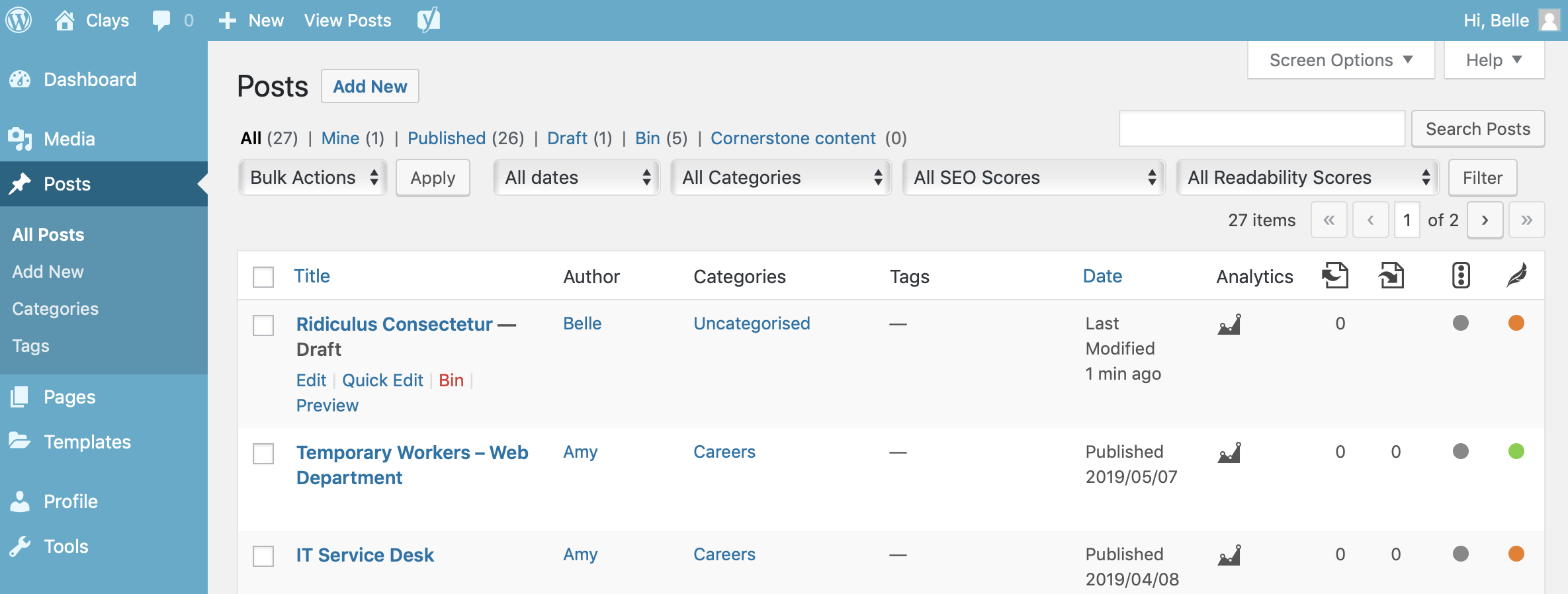The image size is (1568, 594).
Task: Click the Pages sidebar icon
Action: (20, 397)
